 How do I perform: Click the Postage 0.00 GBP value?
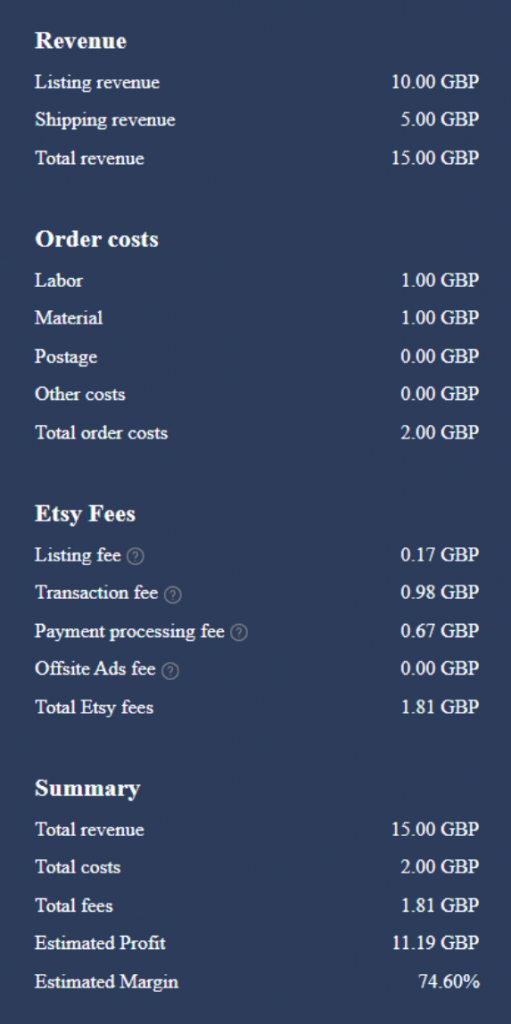[x=440, y=357]
